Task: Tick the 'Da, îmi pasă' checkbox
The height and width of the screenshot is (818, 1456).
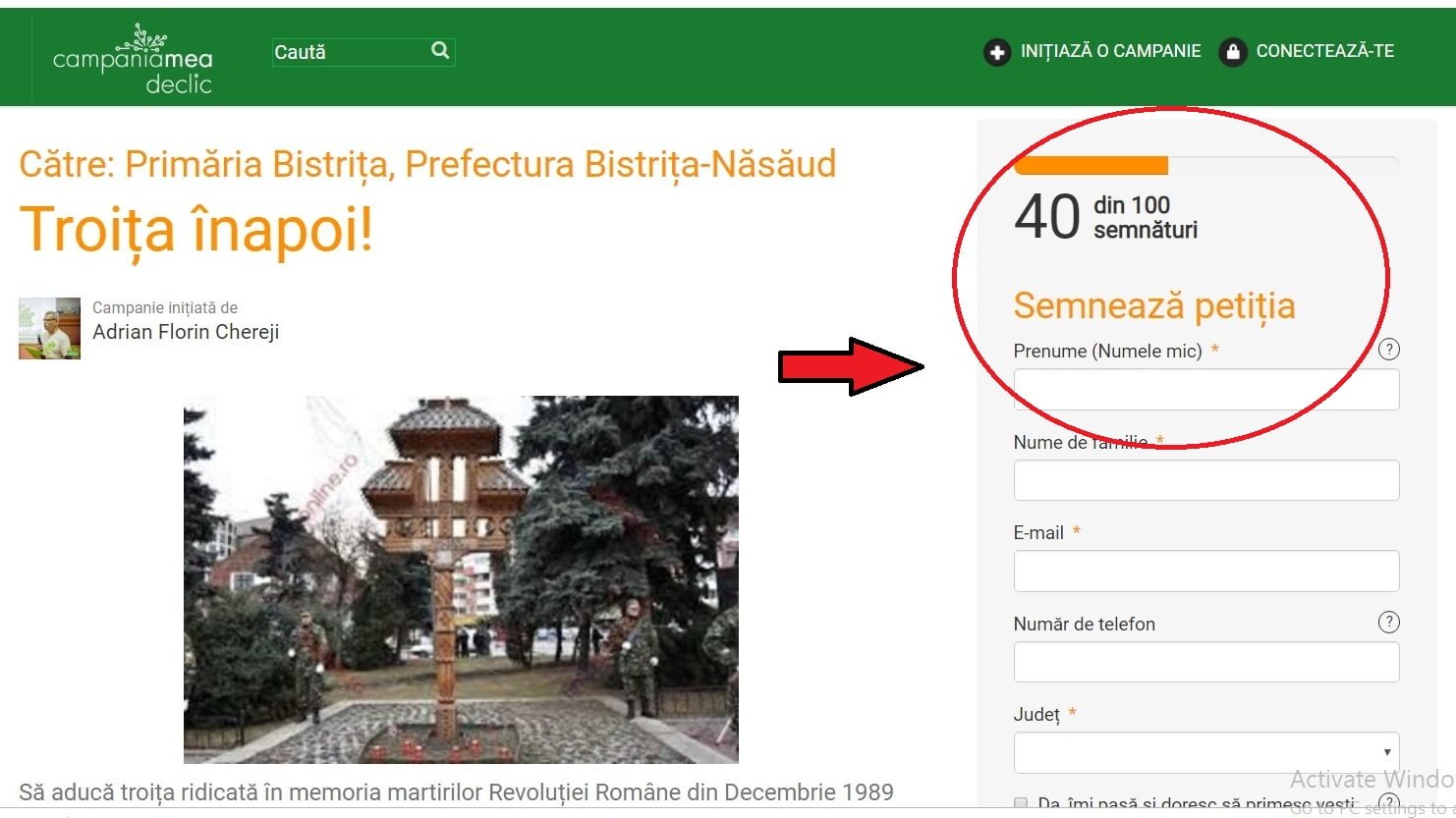Action: [1021, 804]
